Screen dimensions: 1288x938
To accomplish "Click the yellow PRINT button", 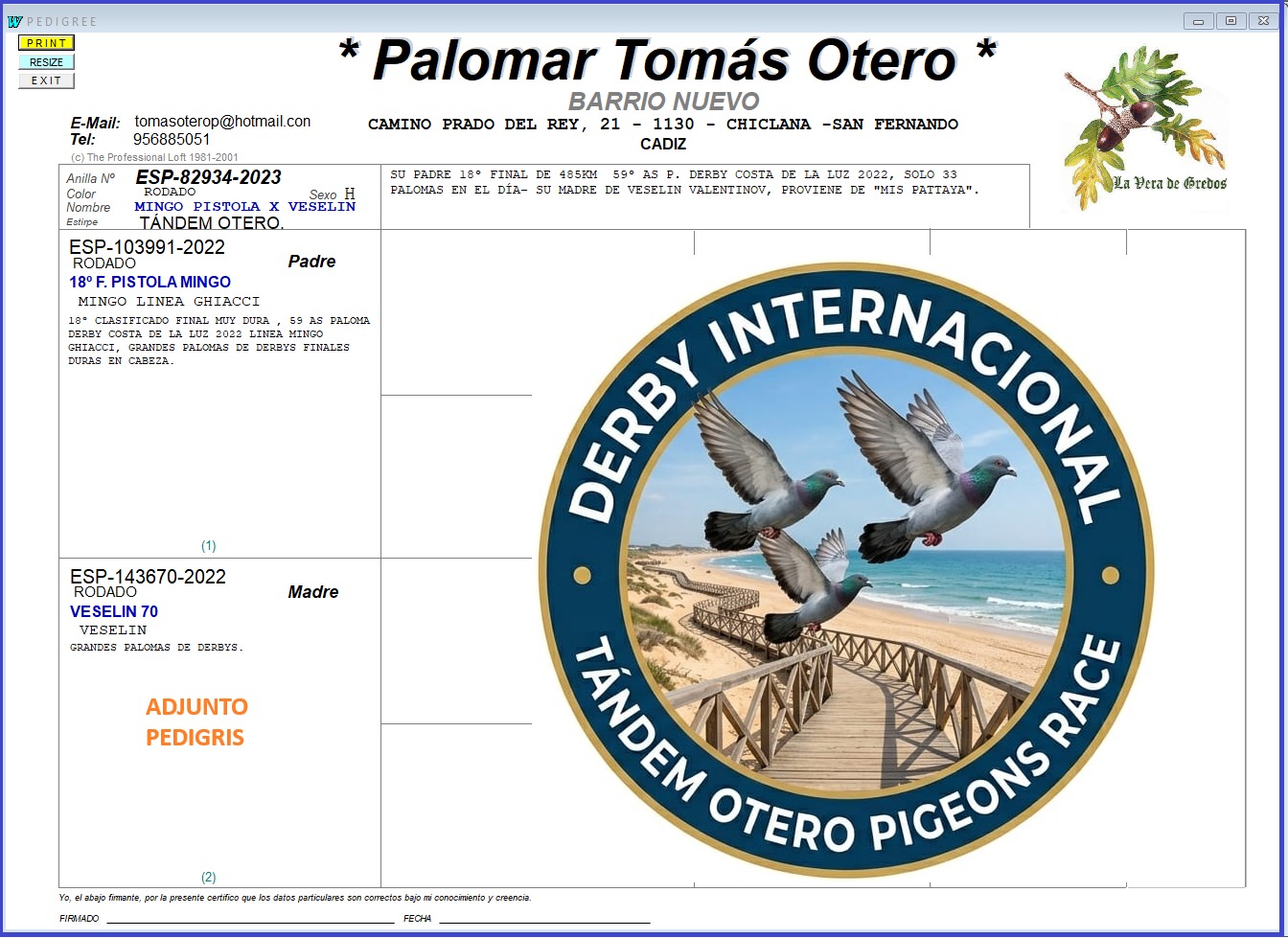I will tap(46, 43).
